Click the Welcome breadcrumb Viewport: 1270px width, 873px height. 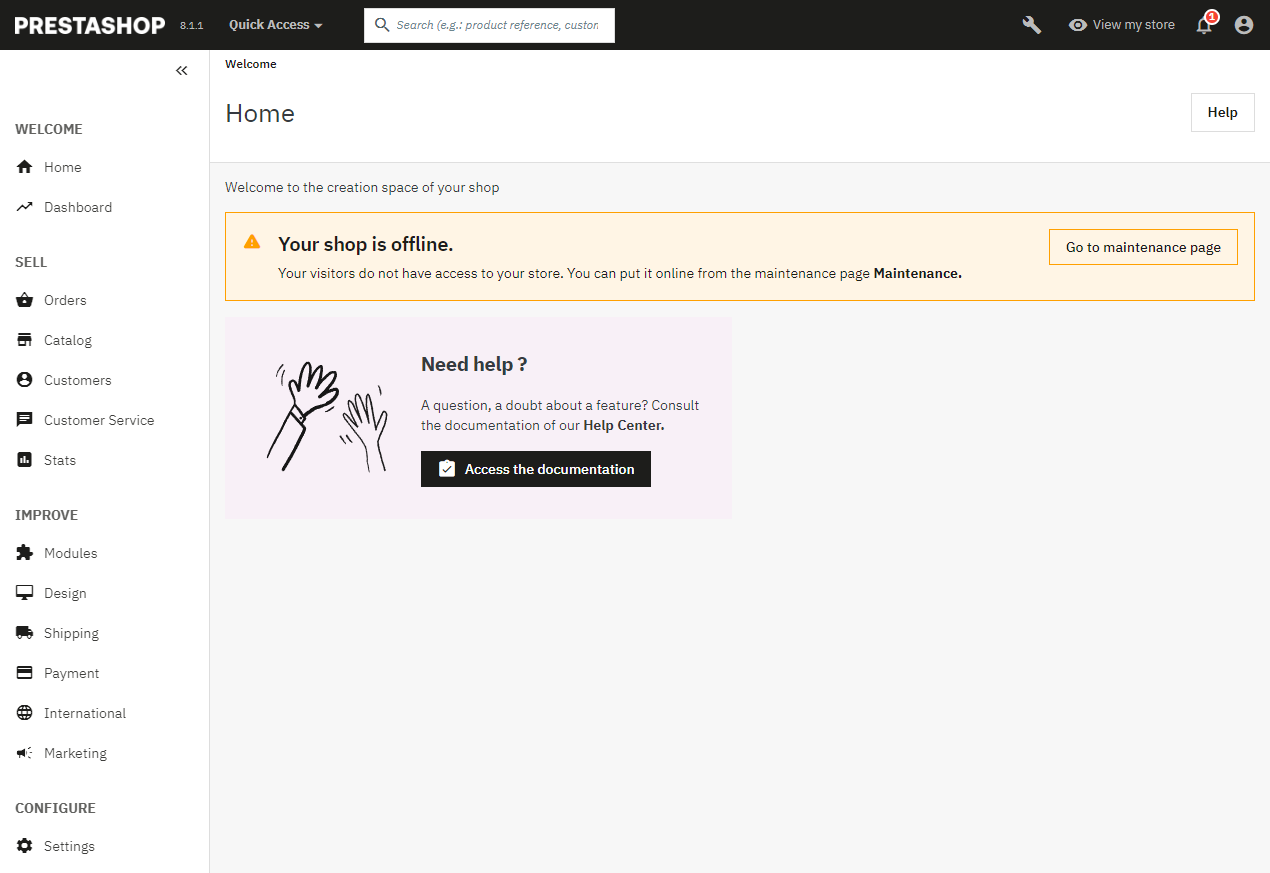tap(251, 64)
